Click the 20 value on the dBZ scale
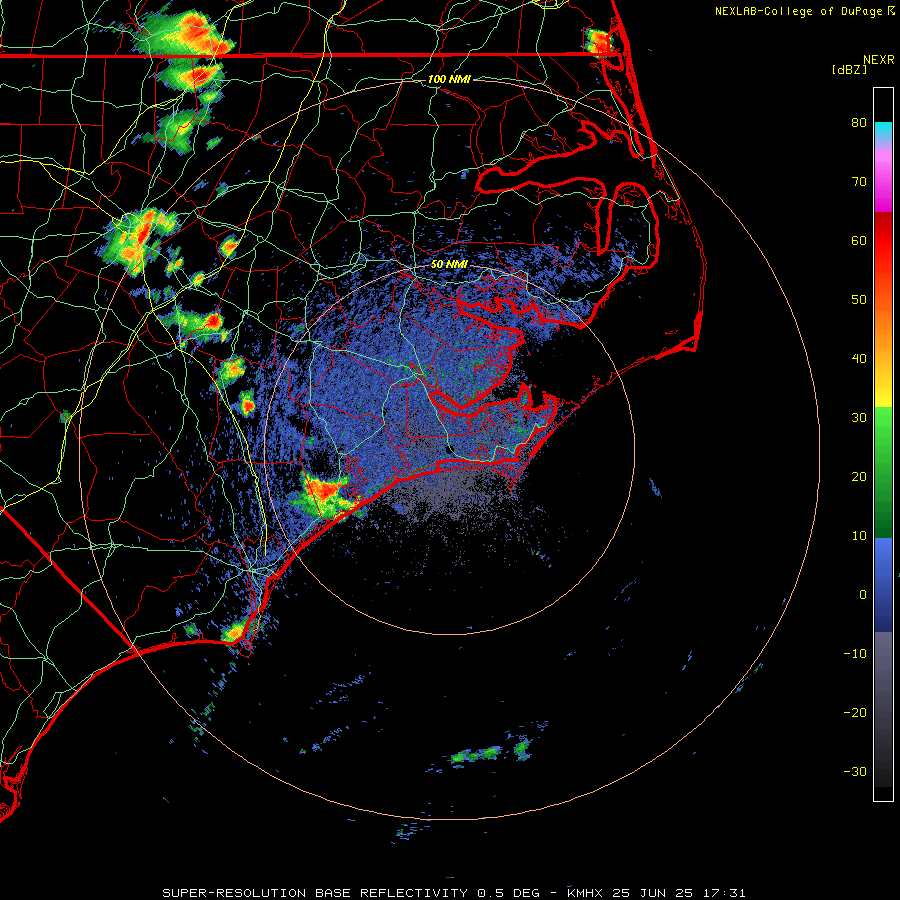Viewport: 900px width, 900px height. coord(859,476)
